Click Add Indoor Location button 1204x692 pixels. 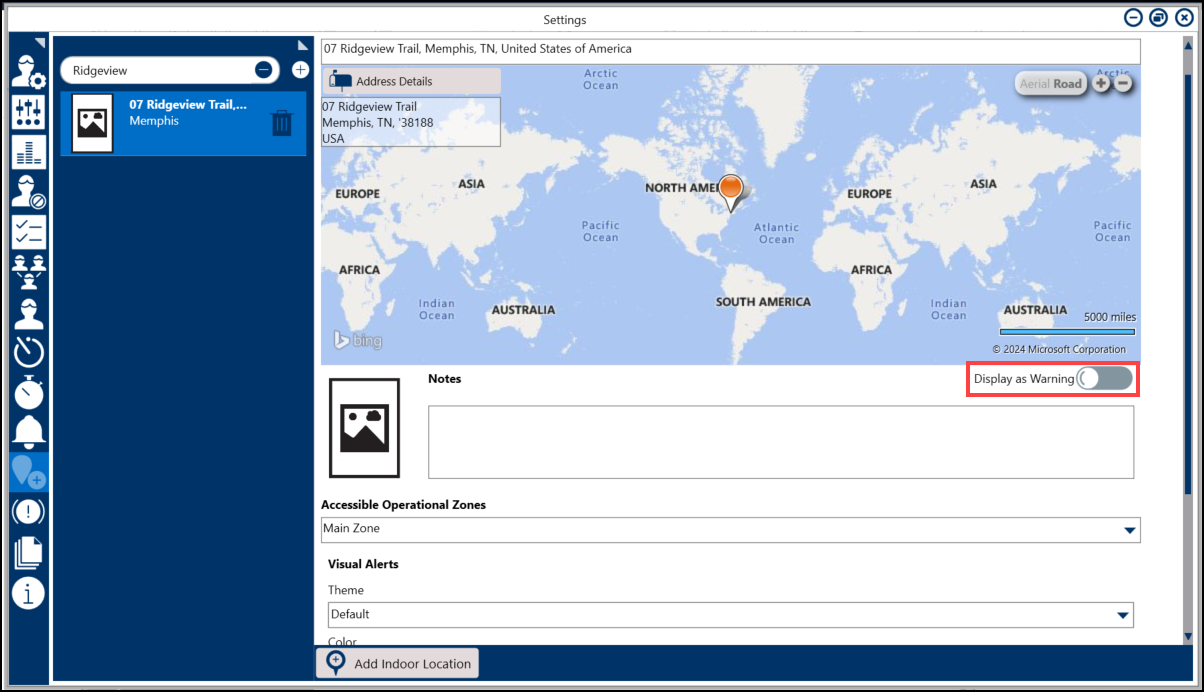[397, 664]
